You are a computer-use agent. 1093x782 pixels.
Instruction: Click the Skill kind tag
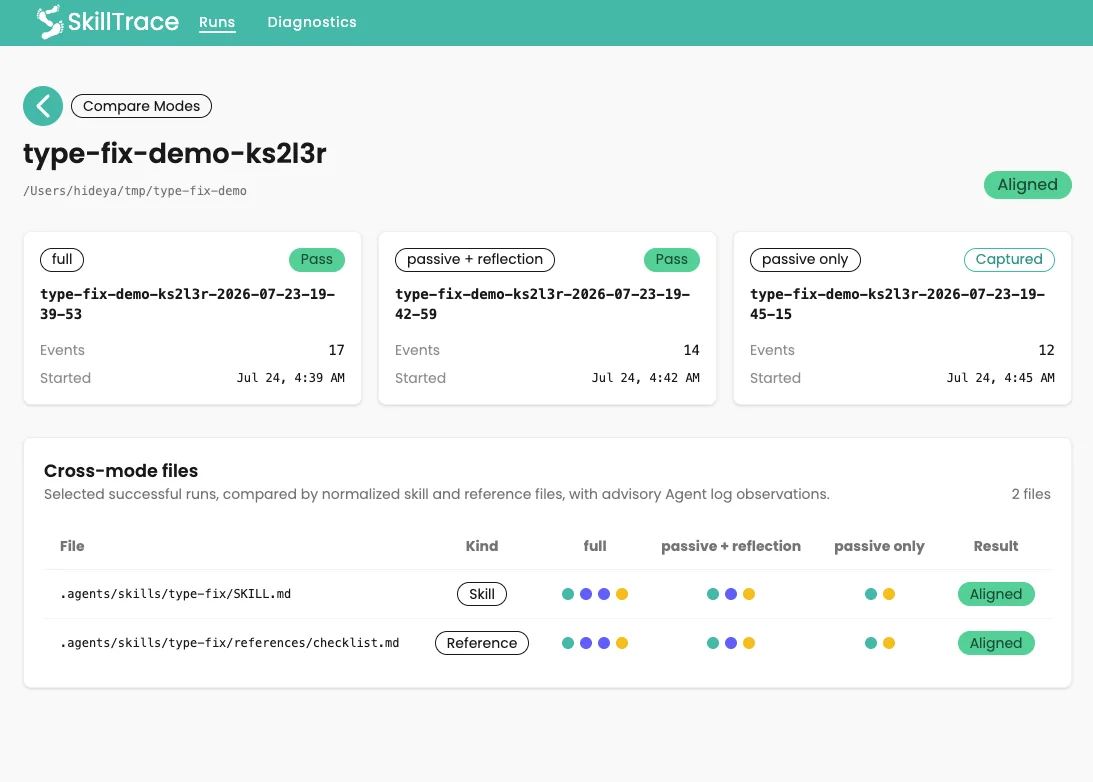pyautogui.click(x=482, y=594)
